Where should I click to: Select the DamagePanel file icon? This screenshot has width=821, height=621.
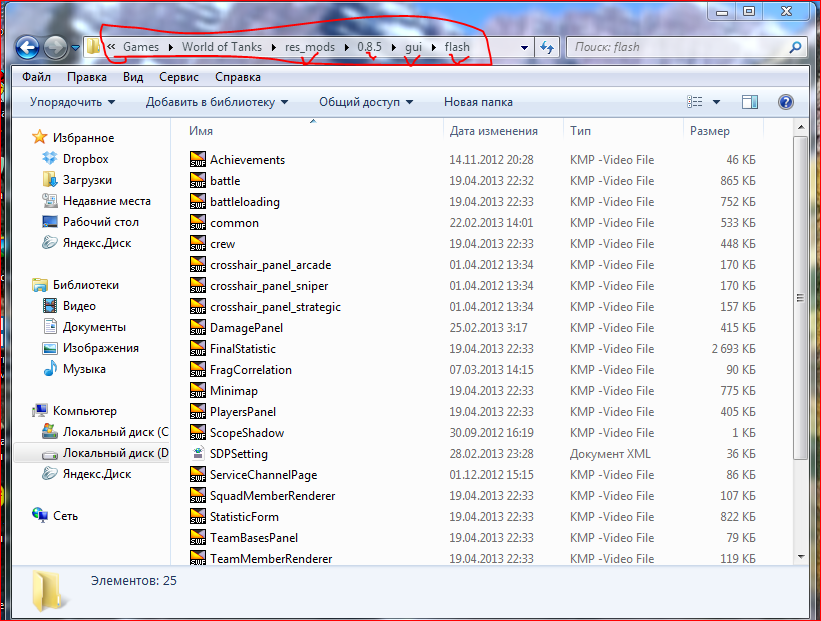tap(198, 327)
